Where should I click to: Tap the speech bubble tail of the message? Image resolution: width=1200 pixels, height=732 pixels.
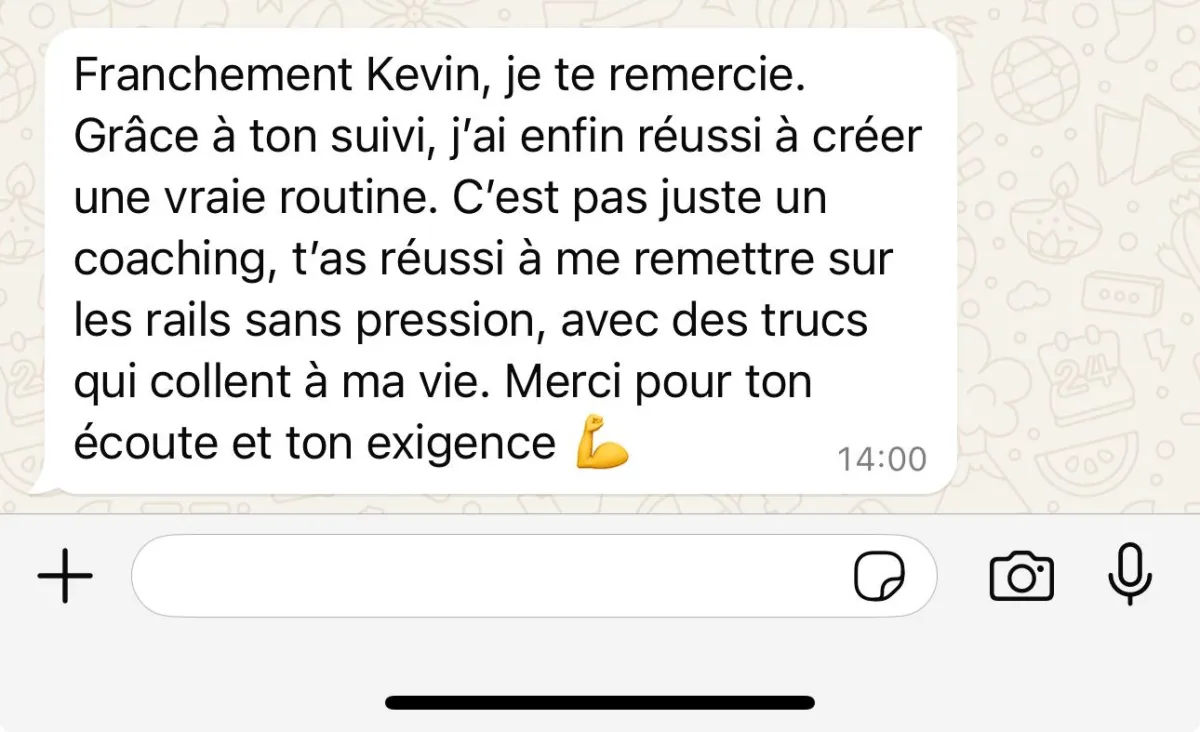[44, 486]
